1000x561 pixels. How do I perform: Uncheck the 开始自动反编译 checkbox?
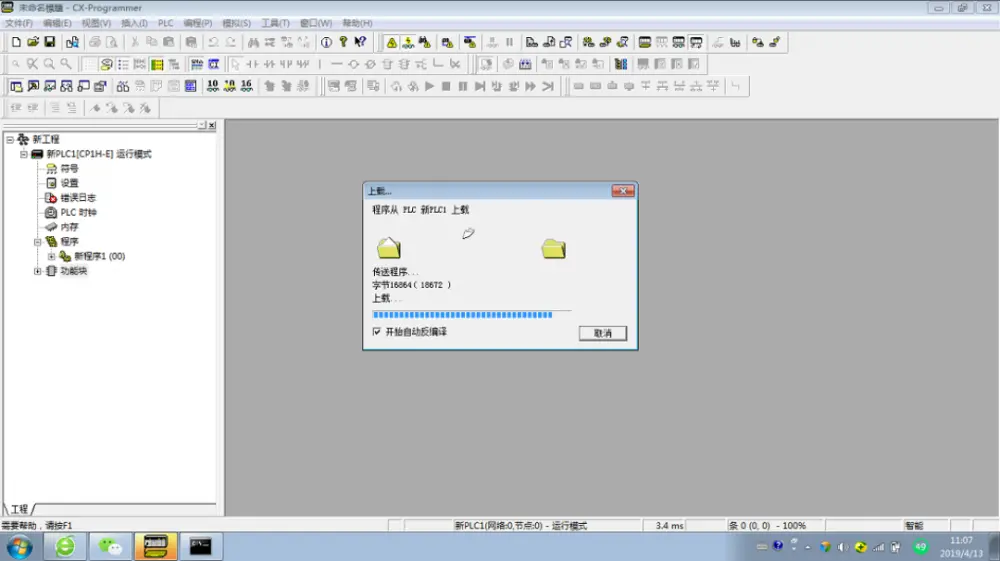(x=376, y=332)
